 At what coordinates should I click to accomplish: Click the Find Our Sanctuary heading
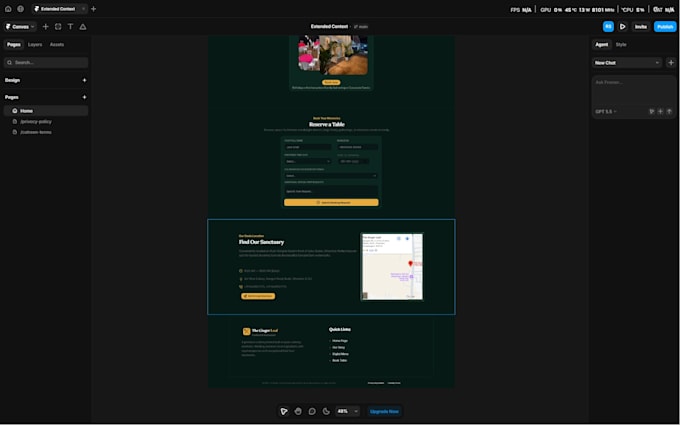coord(262,242)
